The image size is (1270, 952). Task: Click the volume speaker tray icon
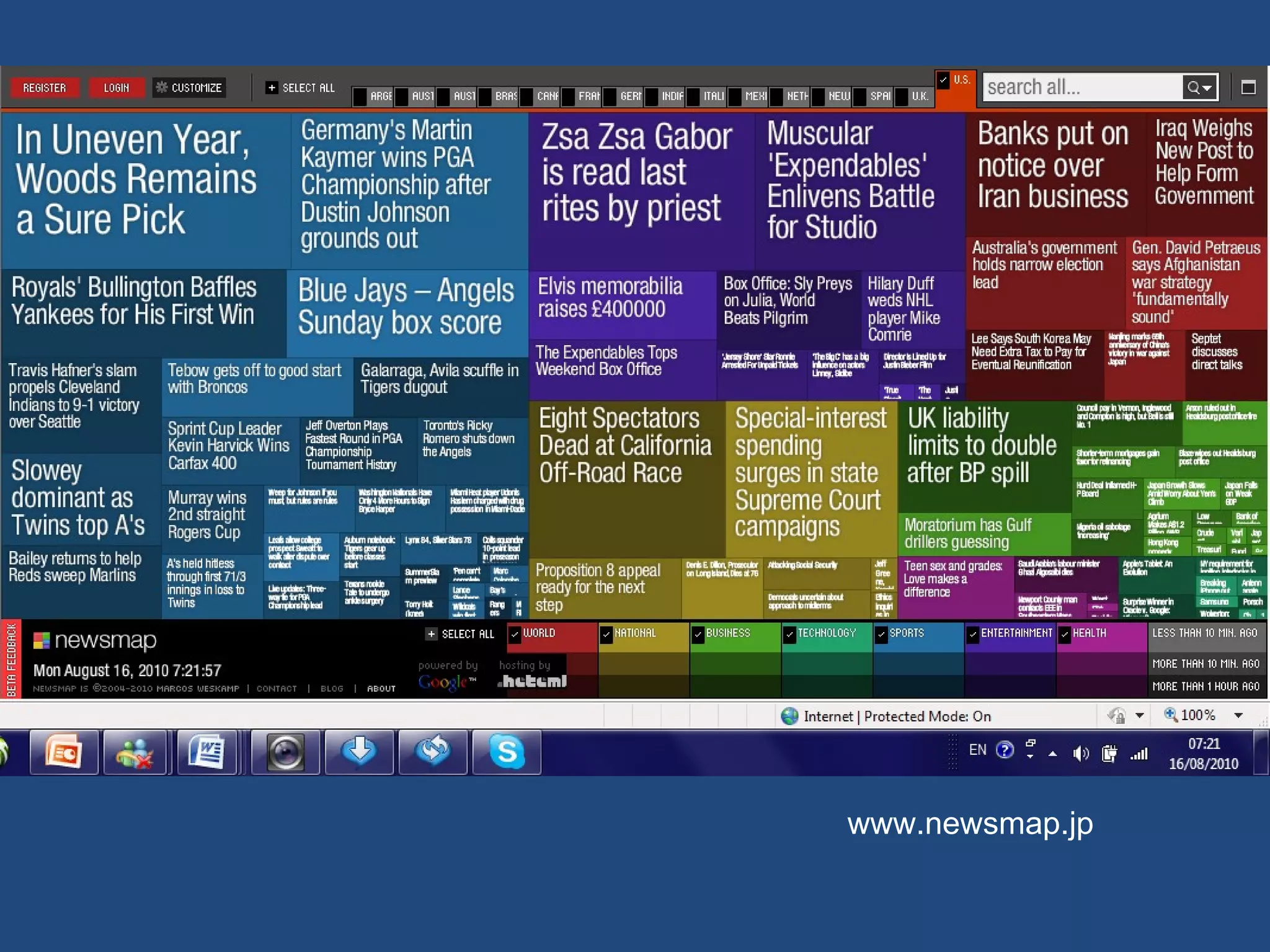pos(1080,754)
